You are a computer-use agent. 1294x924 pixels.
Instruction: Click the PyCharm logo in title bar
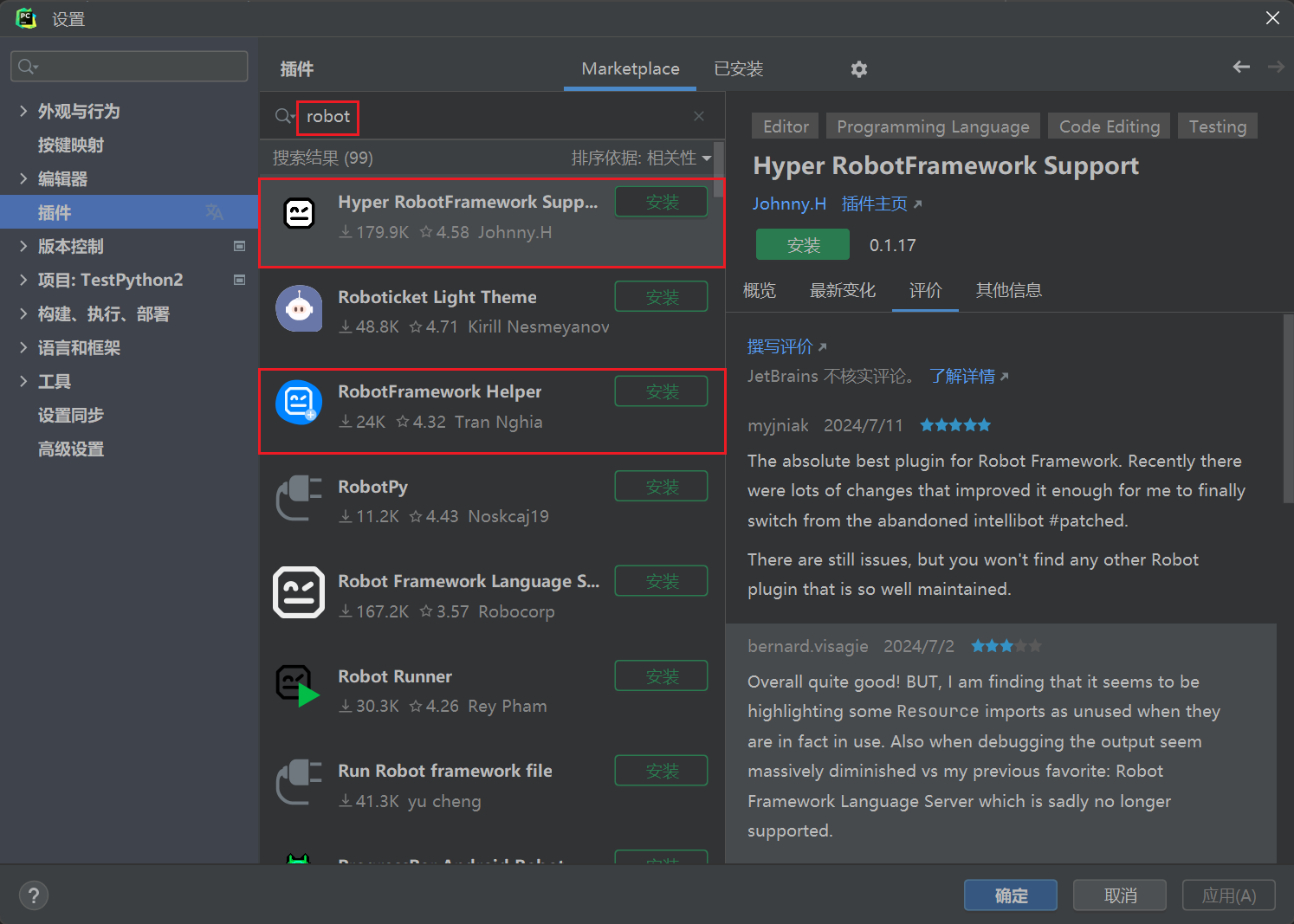coord(26,18)
